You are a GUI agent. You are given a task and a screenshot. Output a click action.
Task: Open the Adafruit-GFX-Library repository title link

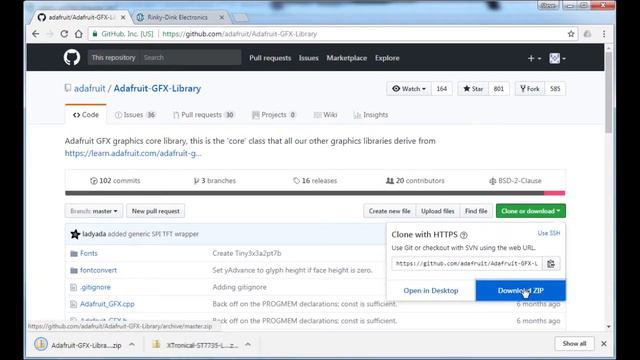click(x=157, y=89)
